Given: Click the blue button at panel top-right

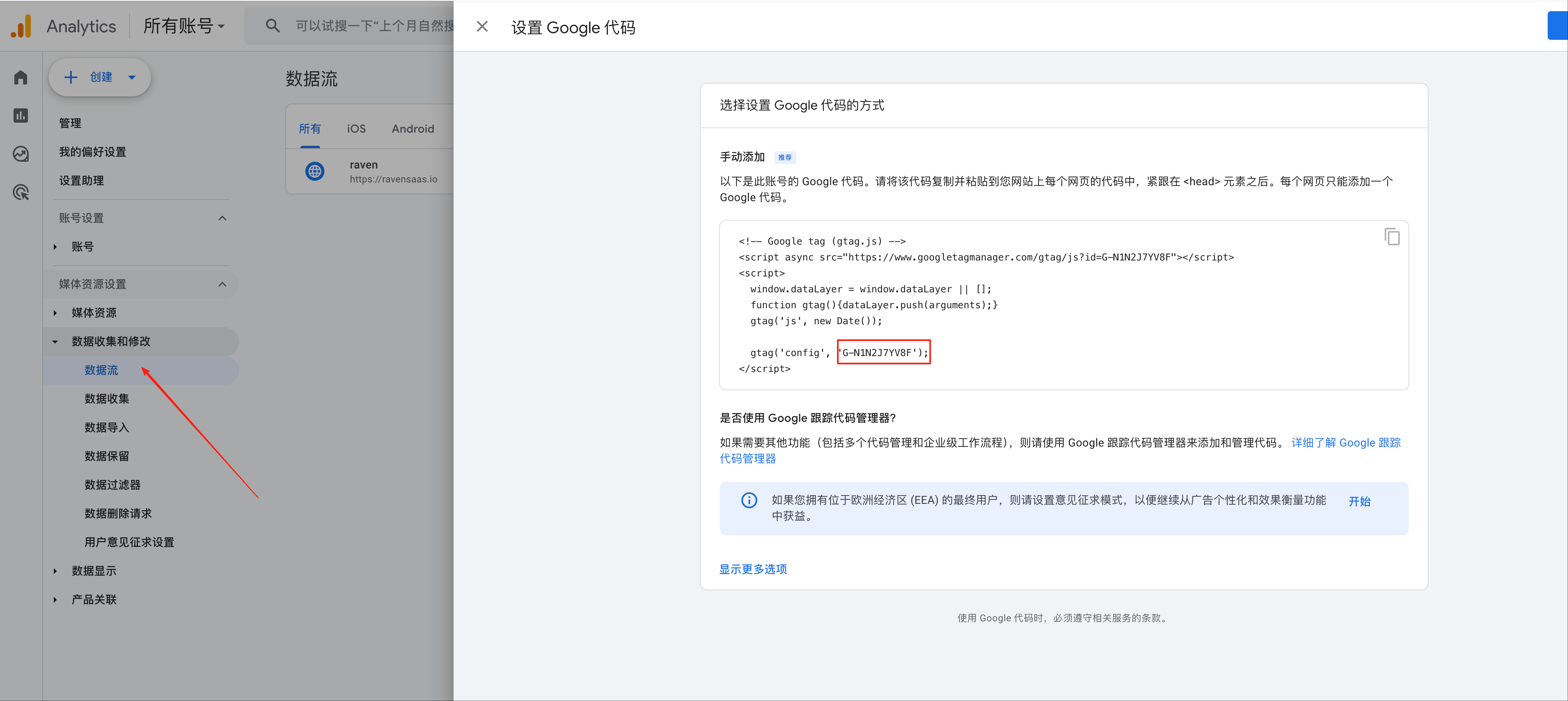Looking at the screenshot, I should [x=1558, y=25].
